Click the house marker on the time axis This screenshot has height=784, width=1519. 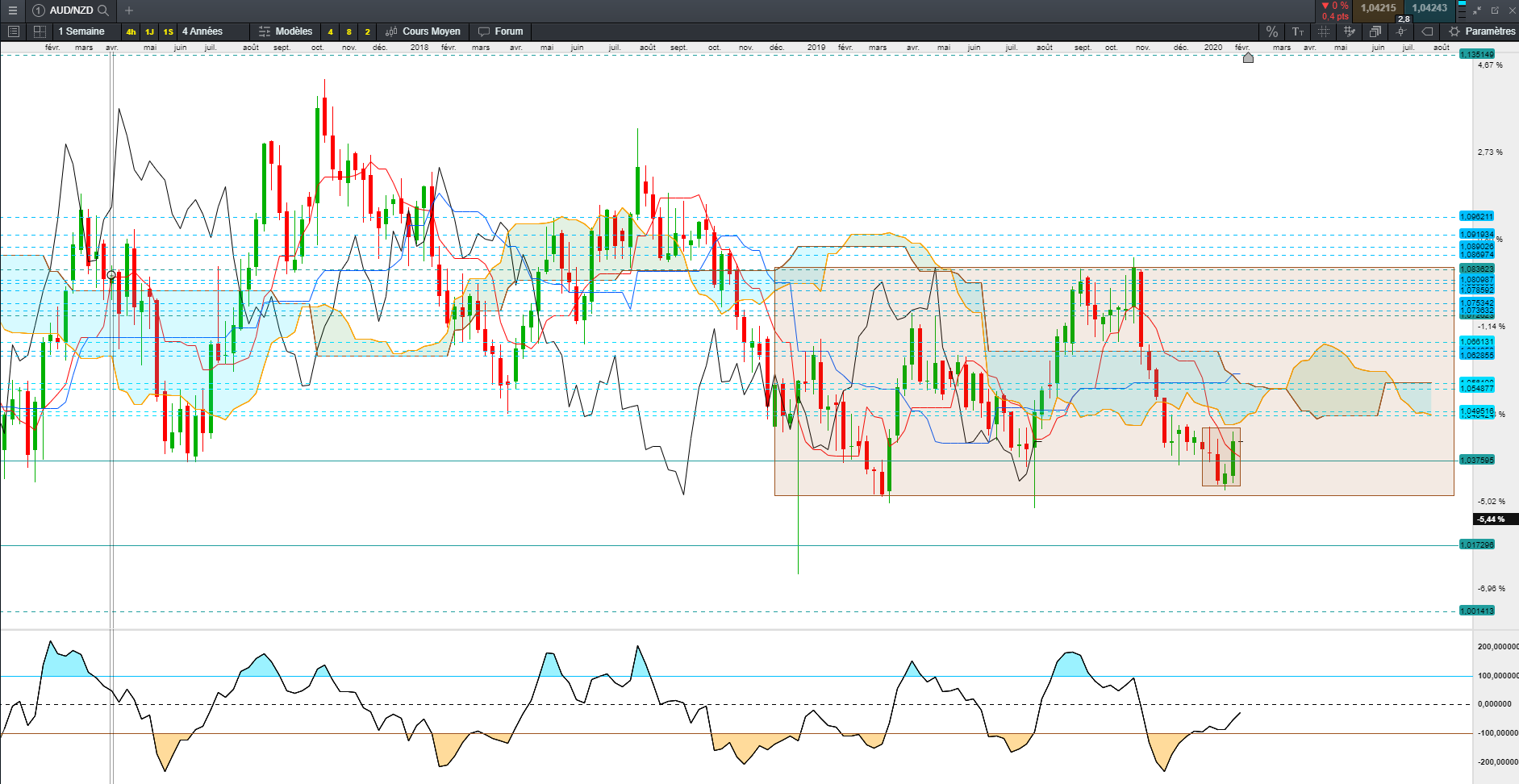click(x=1248, y=57)
